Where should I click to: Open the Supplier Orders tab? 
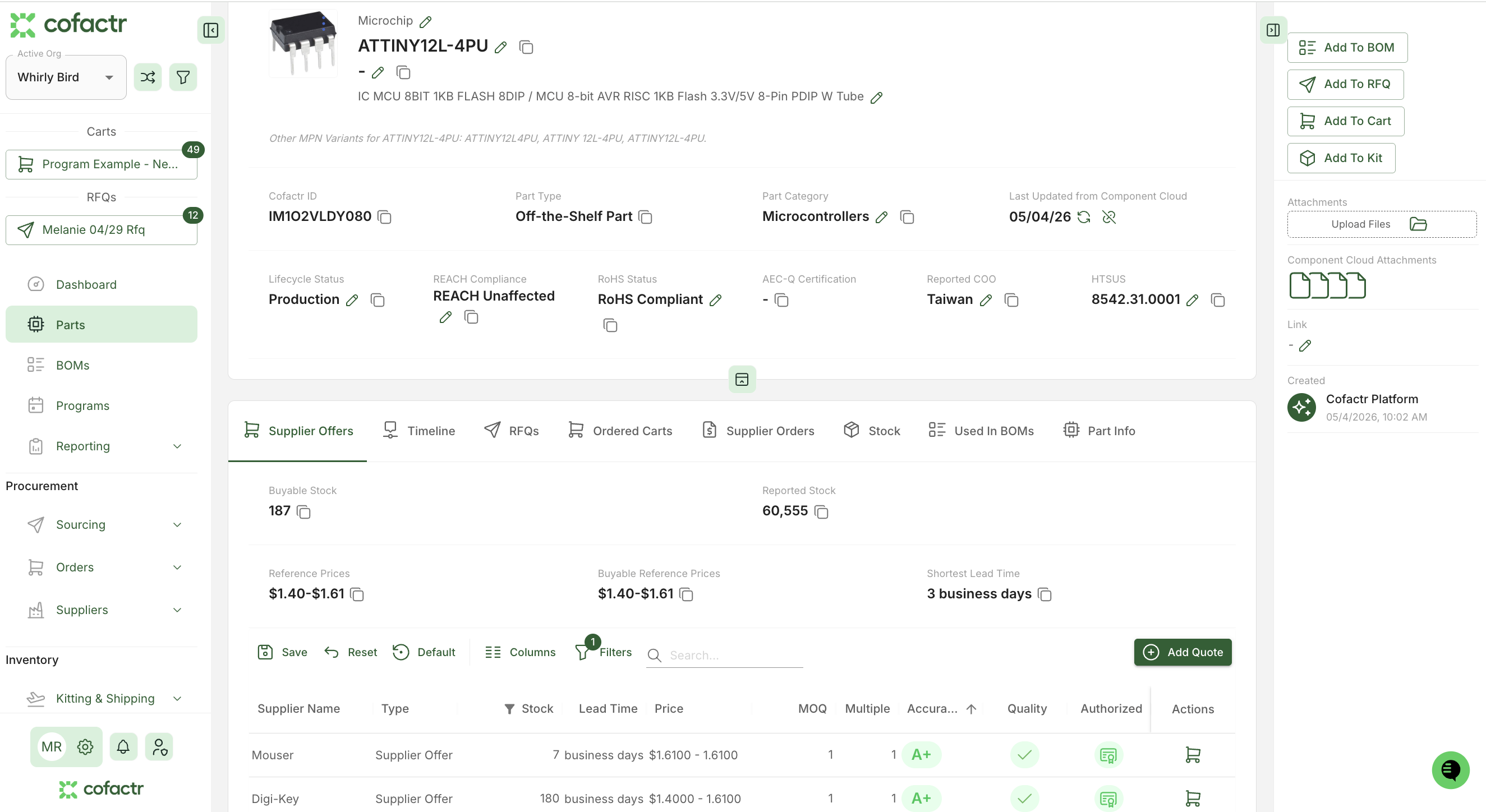758,431
